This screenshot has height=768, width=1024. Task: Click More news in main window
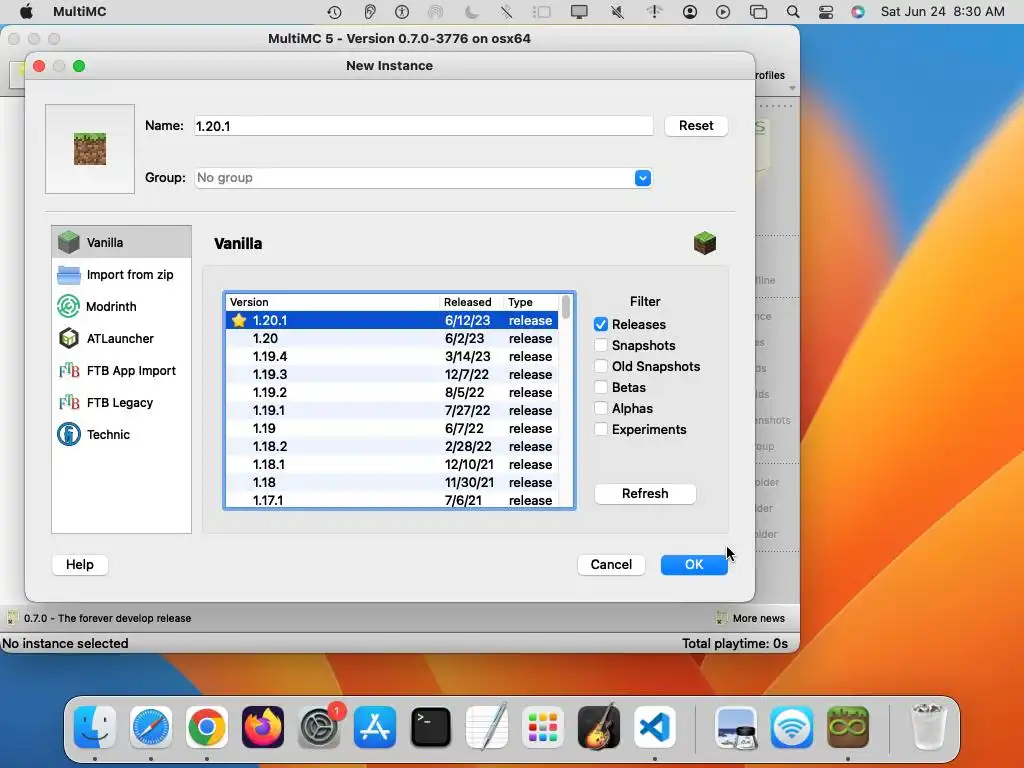pyautogui.click(x=752, y=618)
